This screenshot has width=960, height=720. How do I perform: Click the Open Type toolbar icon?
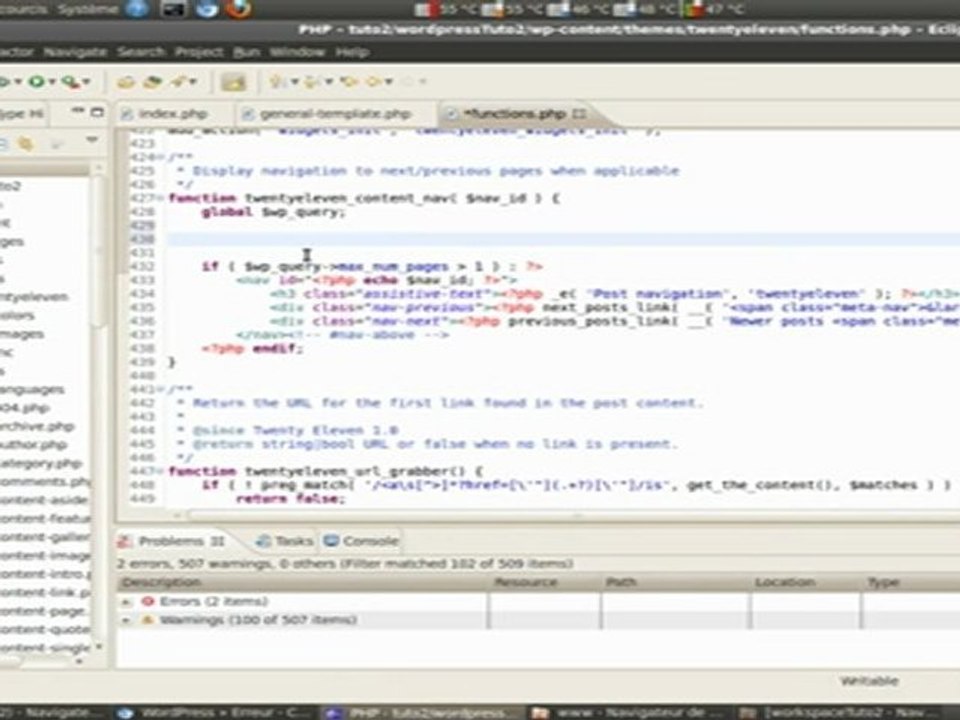click(126, 81)
